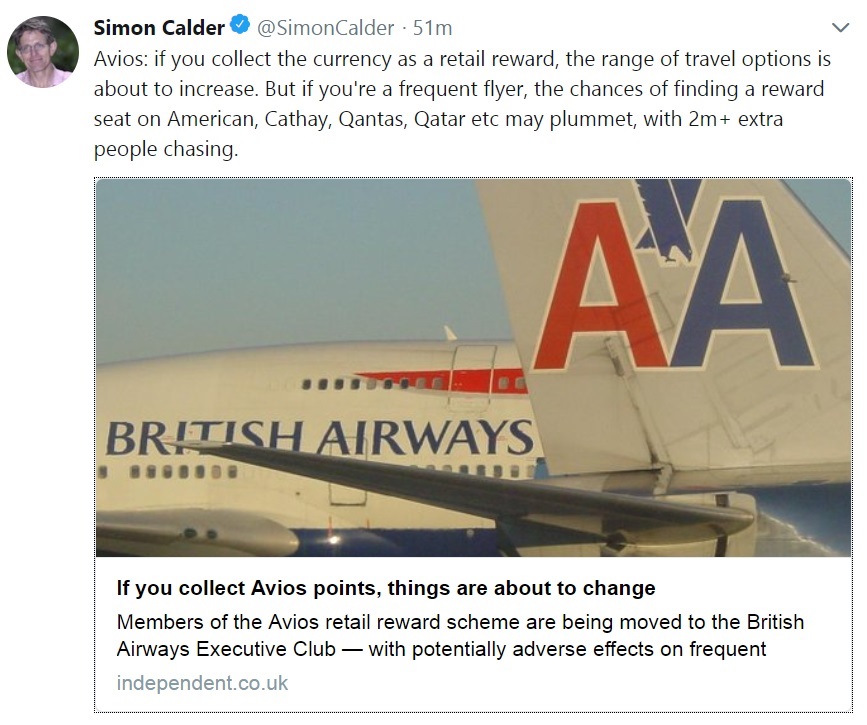Expand the tweet options caret
The height and width of the screenshot is (725, 867).
839,28
